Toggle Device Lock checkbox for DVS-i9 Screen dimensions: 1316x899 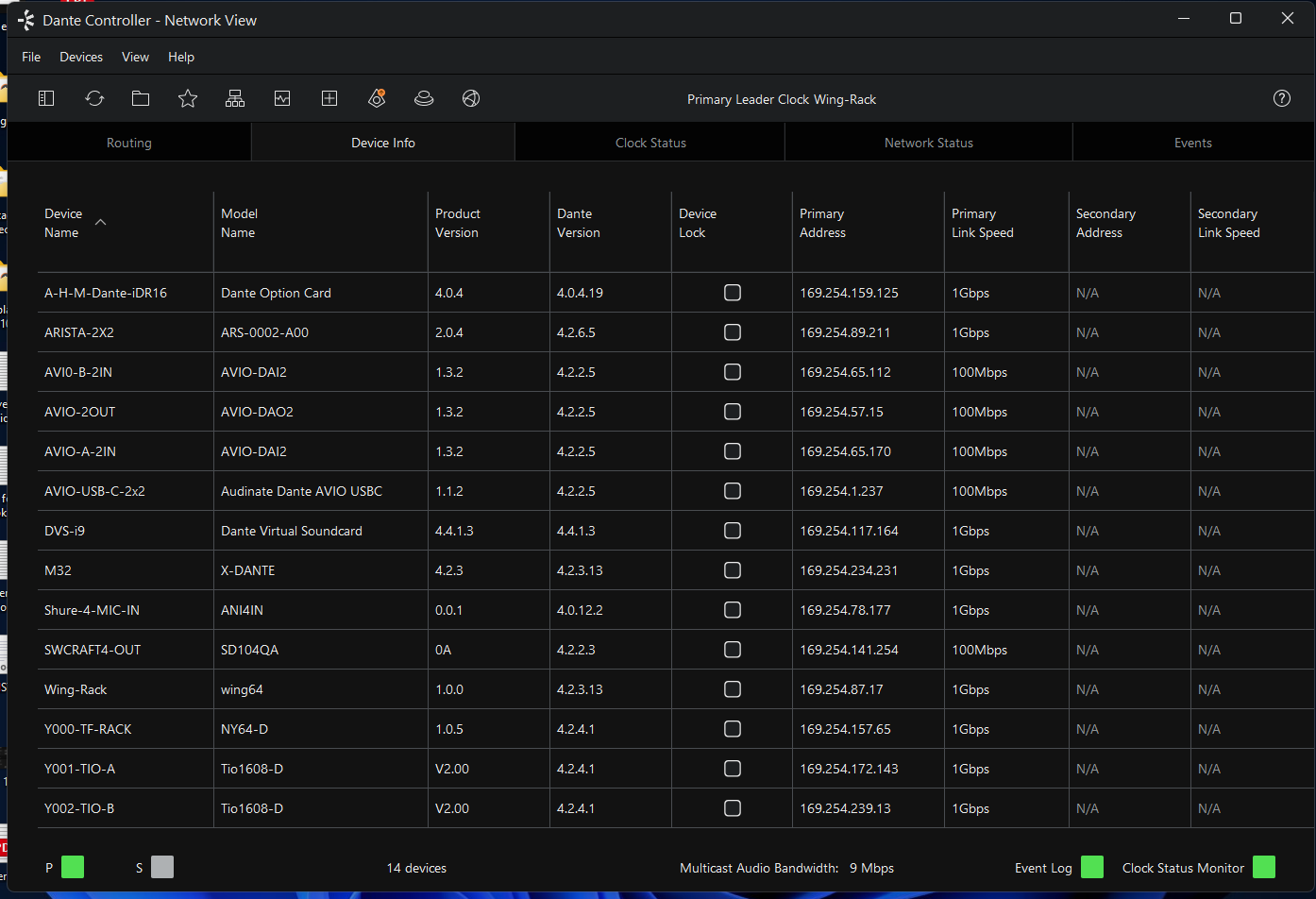[x=733, y=531]
